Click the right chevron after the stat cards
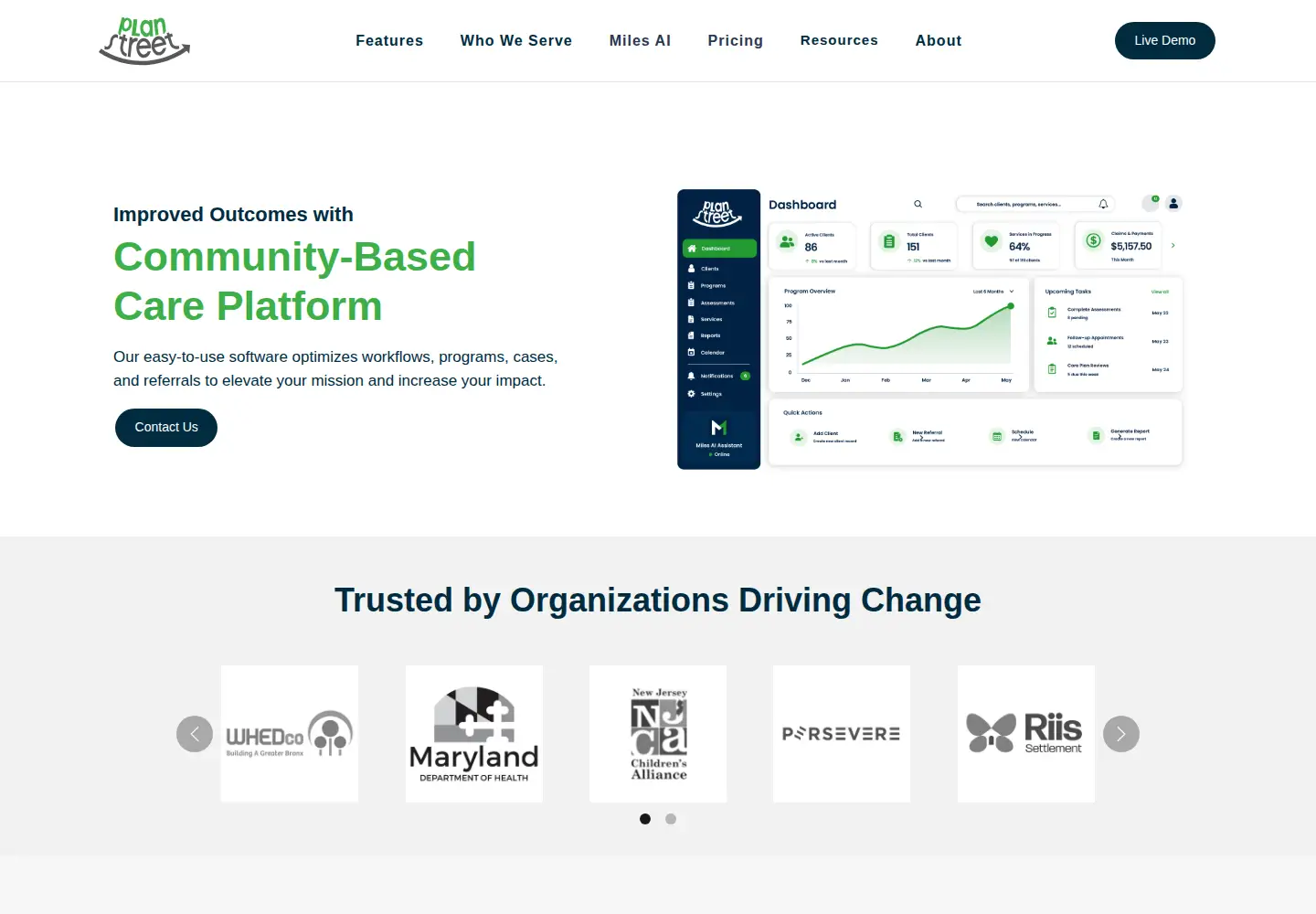Image resolution: width=1316 pixels, height=914 pixels. point(1173,245)
